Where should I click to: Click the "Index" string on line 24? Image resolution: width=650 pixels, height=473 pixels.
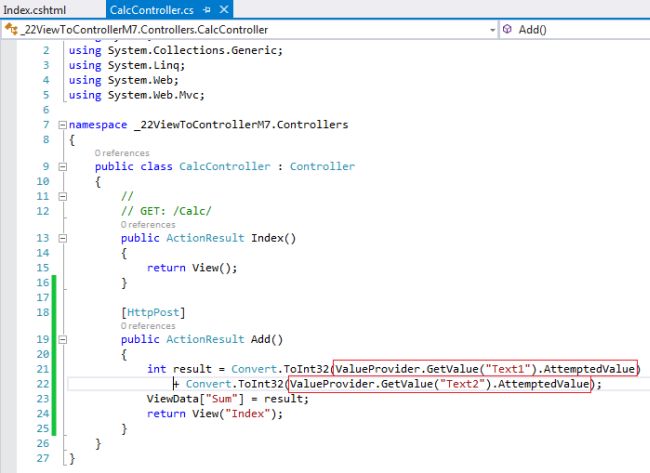[x=247, y=414]
